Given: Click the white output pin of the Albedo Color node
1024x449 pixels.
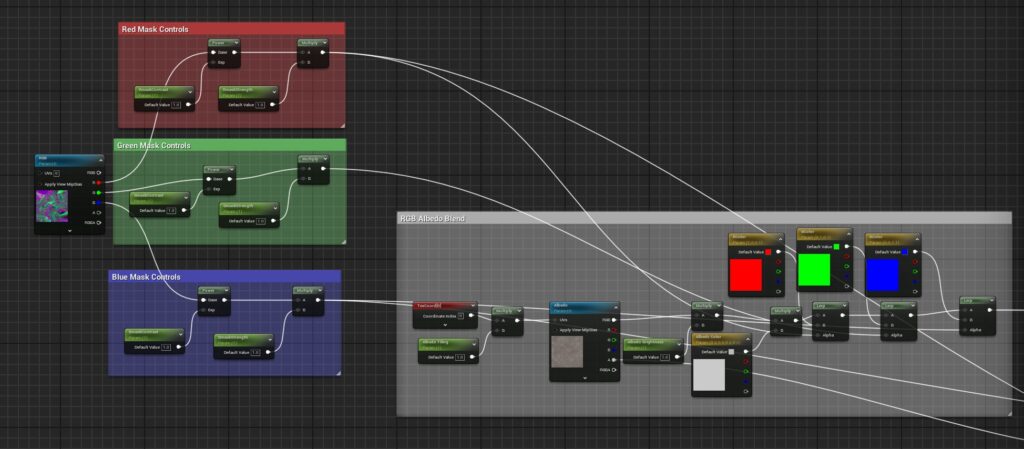Looking at the screenshot, I should click(745, 352).
